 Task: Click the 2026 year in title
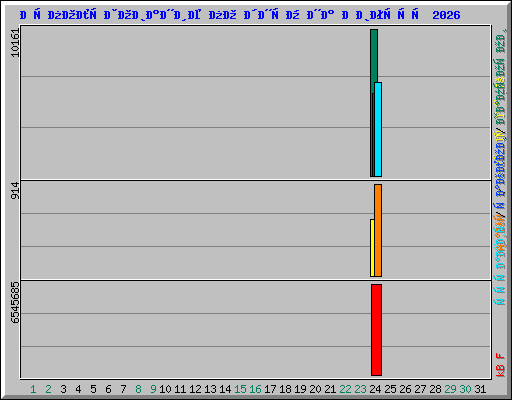click(446, 15)
